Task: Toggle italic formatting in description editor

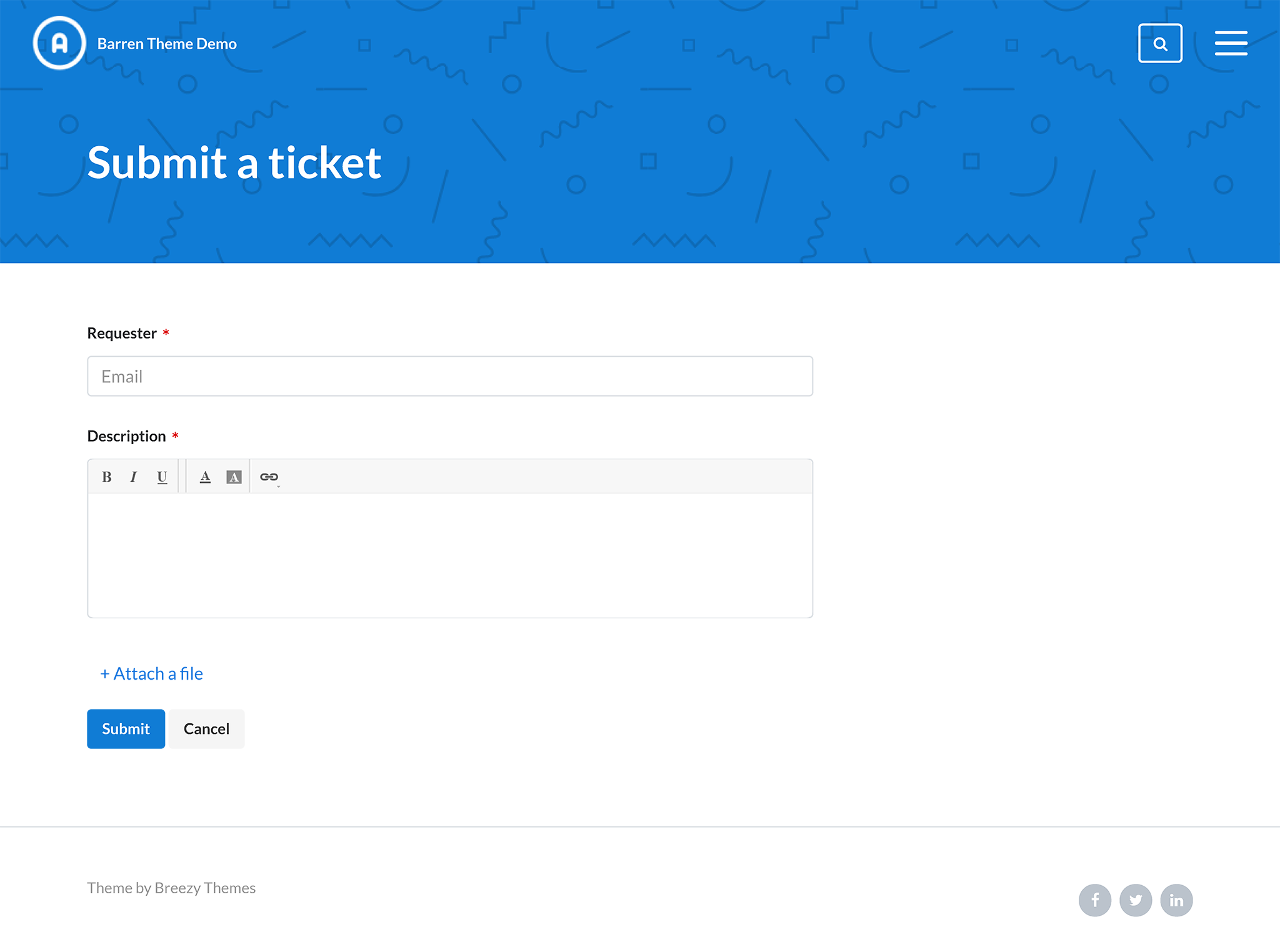Action: [x=133, y=477]
